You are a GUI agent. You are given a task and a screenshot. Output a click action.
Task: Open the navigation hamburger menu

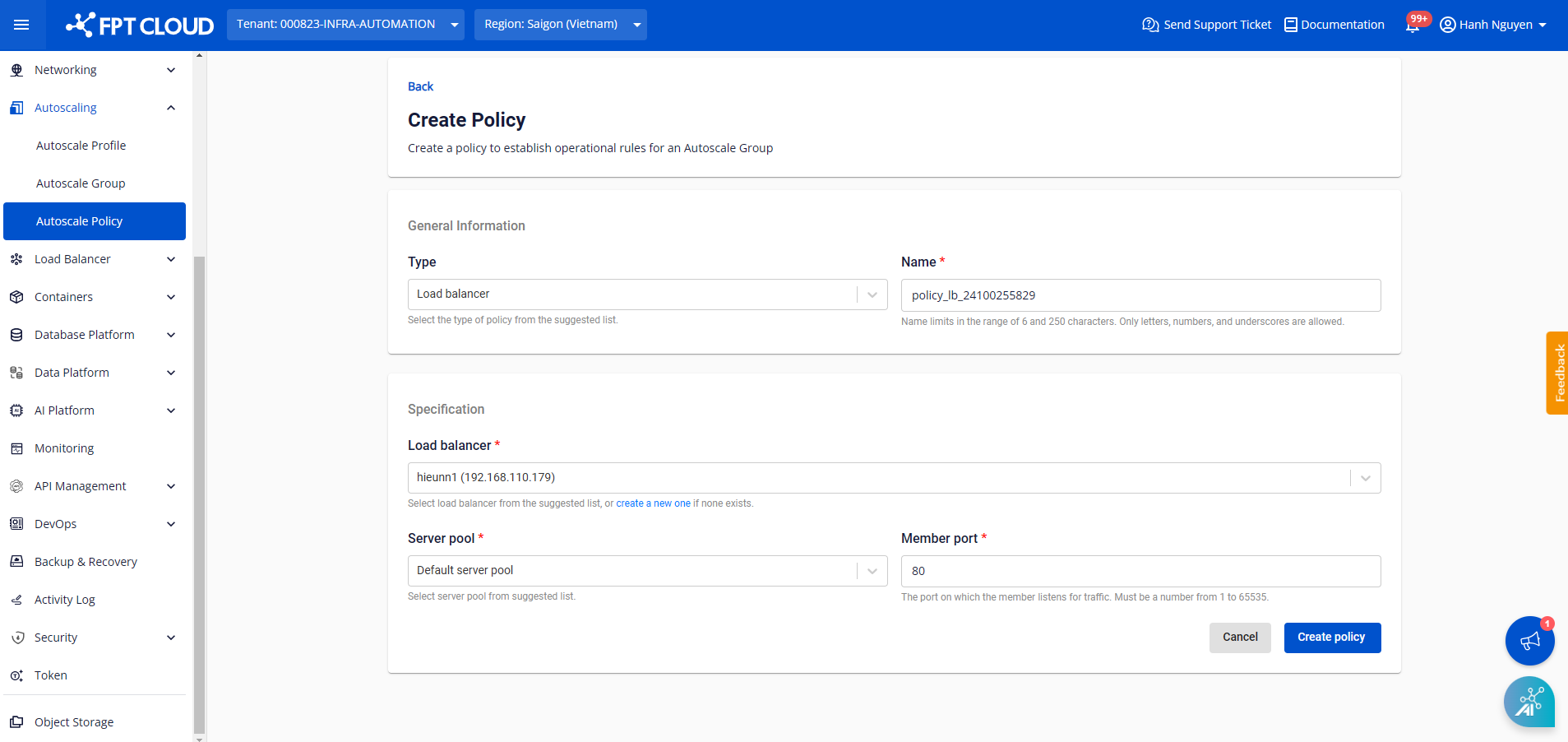pyautogui.click(x=21, y=25)
